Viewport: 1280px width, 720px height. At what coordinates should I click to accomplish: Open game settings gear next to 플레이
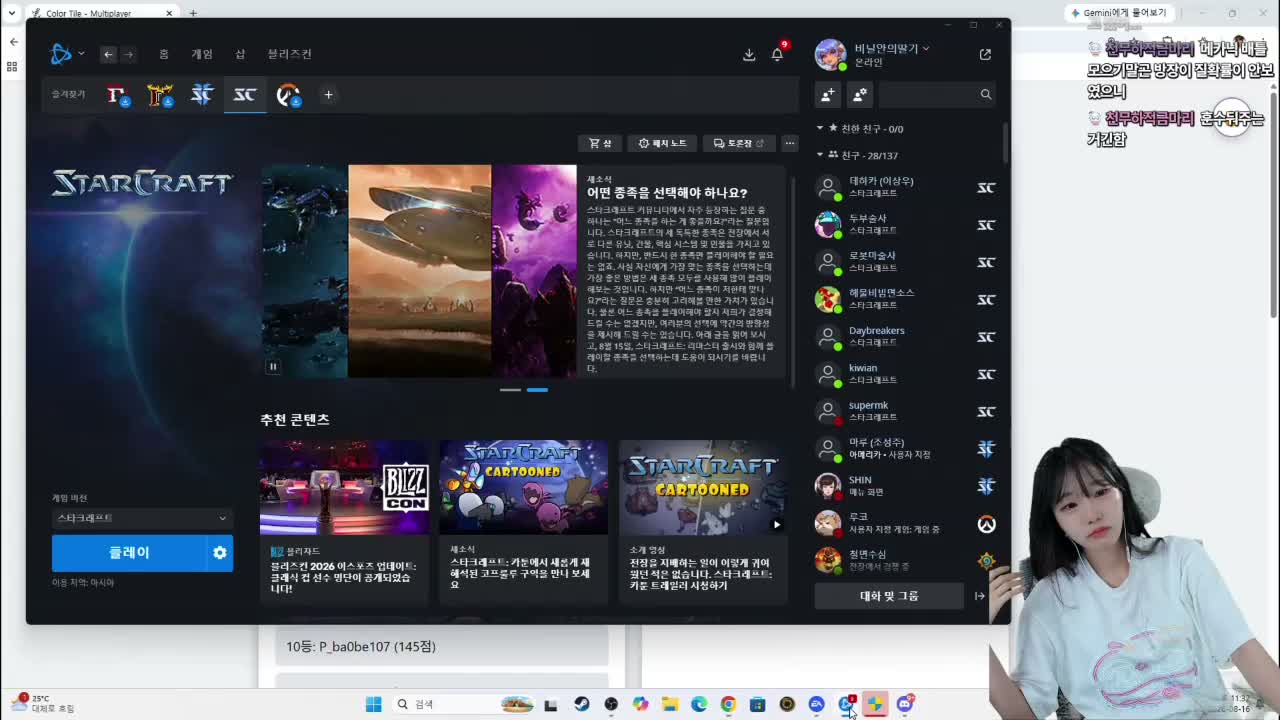click(x=220, y=553)
